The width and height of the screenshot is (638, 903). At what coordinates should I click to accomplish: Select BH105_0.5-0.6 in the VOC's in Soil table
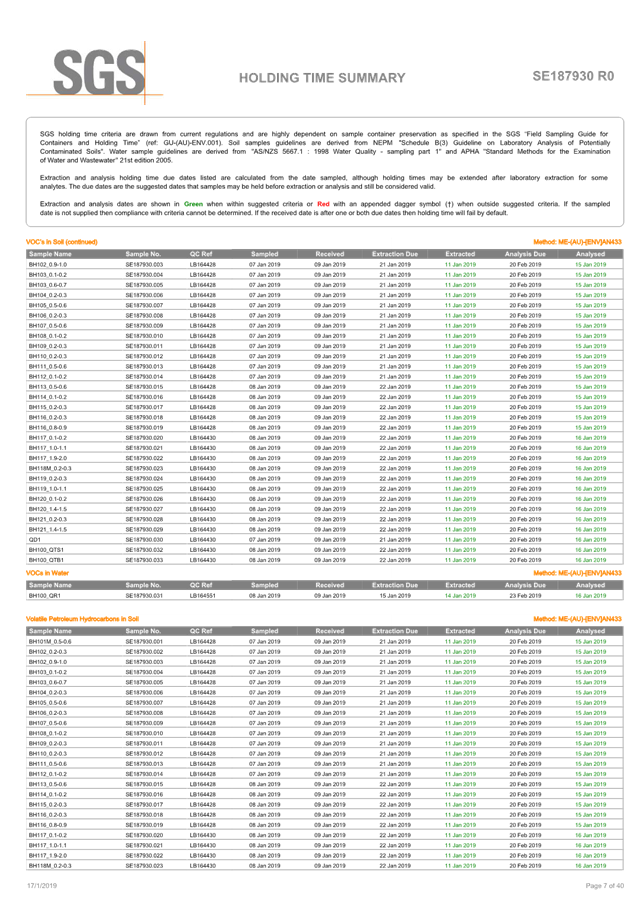(x=48, y=305)
